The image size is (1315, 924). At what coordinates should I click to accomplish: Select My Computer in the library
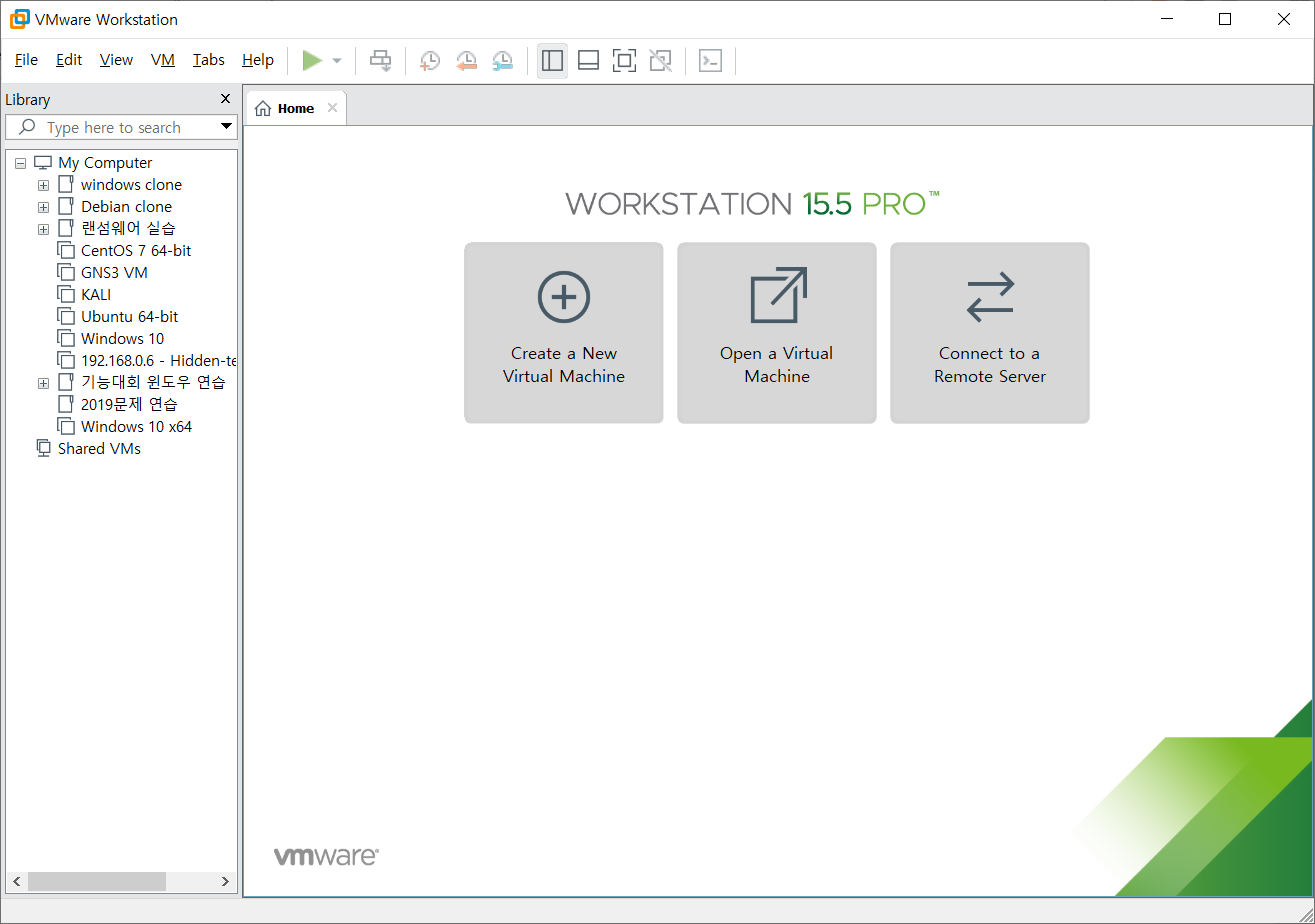coord(105,163)
